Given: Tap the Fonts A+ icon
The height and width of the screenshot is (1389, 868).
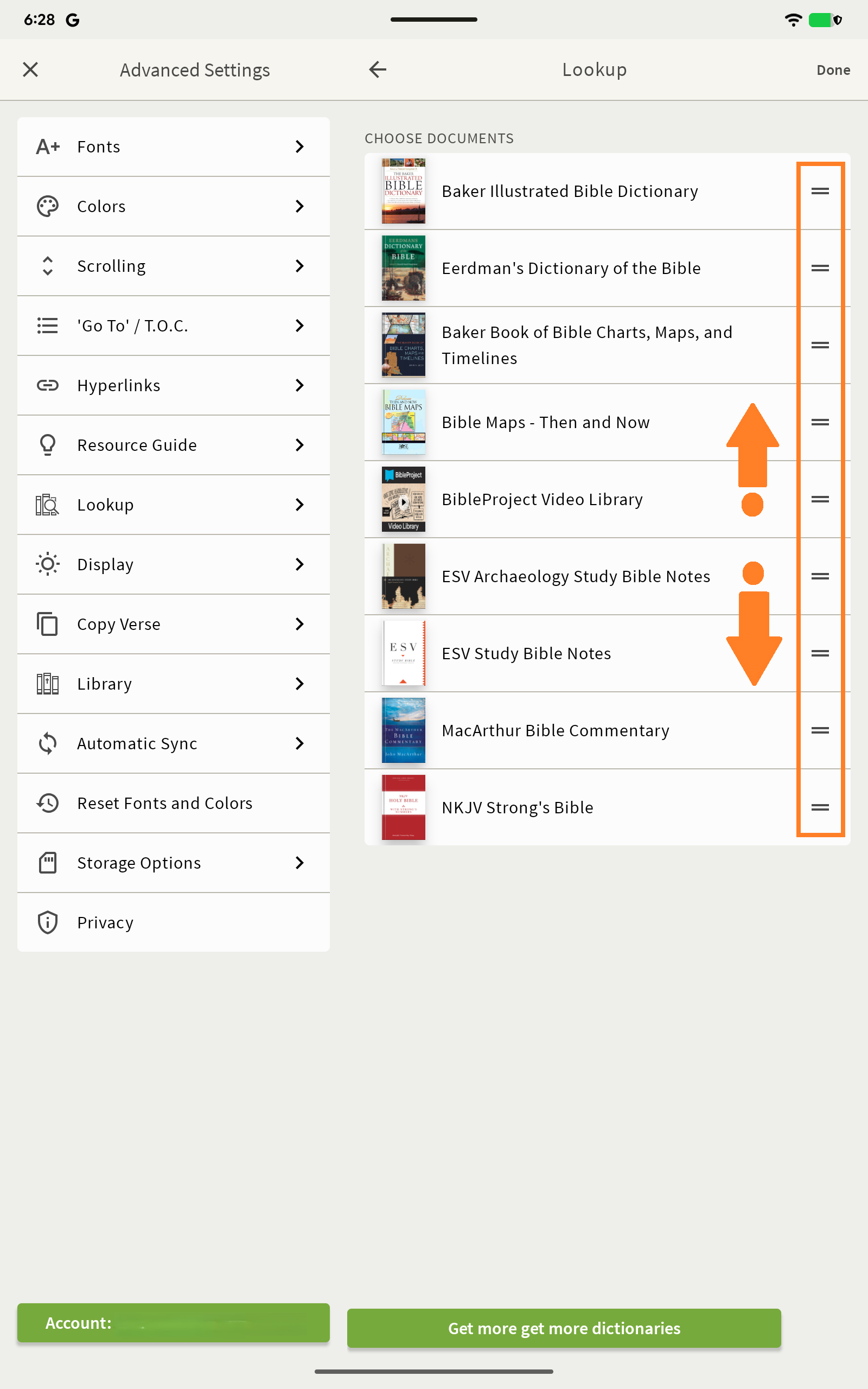Looking at the screenshot, I should point(48,147).
